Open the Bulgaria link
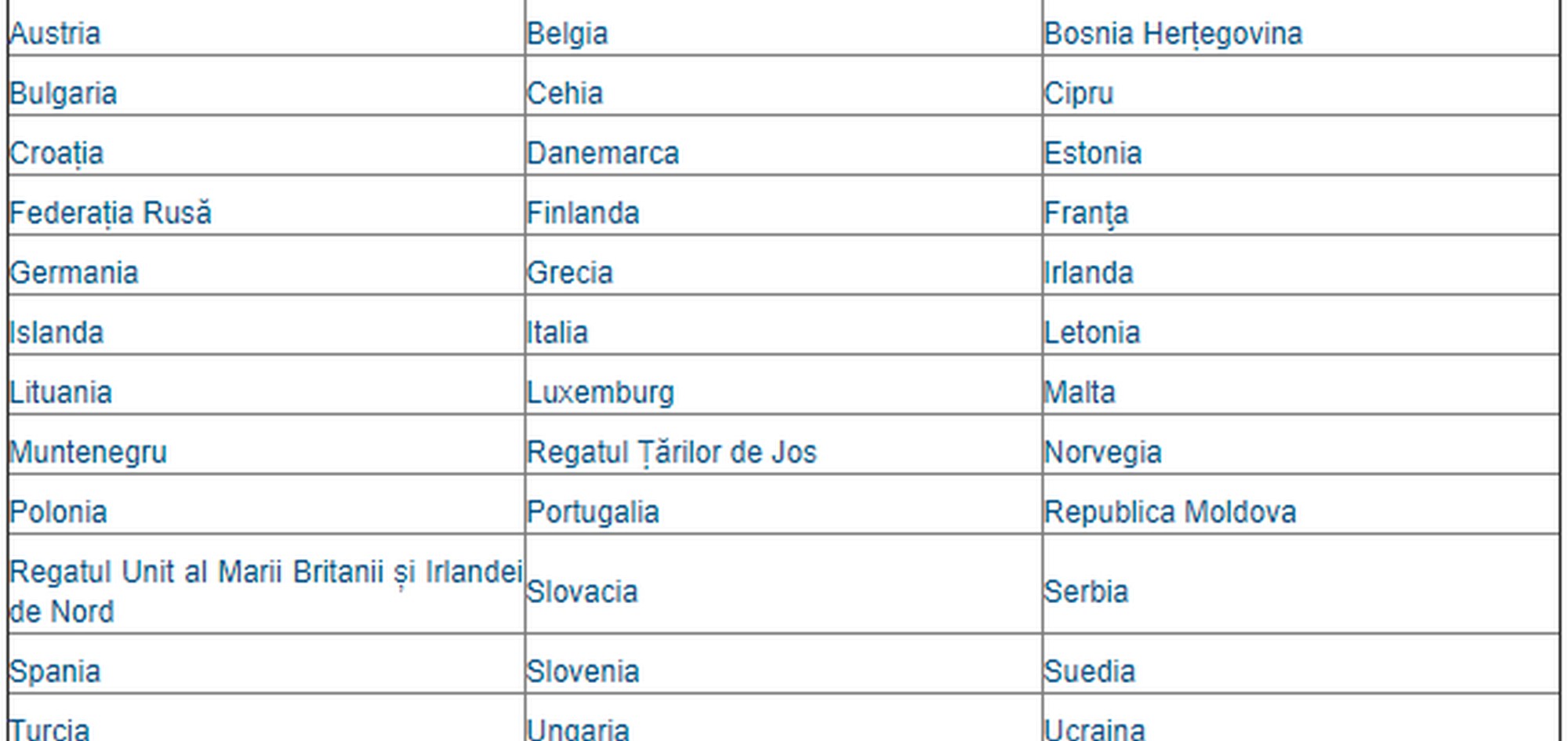 pos(63,93)
